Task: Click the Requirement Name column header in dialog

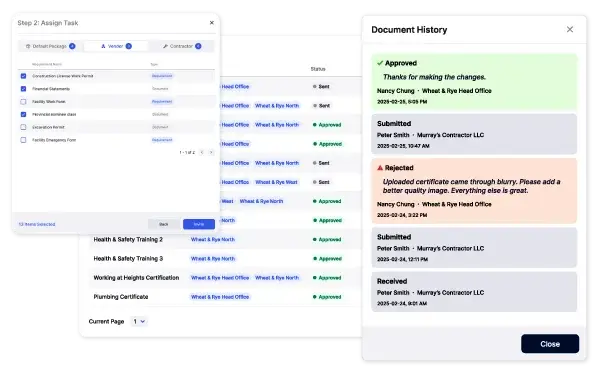Action: click(x=47, y=64)
